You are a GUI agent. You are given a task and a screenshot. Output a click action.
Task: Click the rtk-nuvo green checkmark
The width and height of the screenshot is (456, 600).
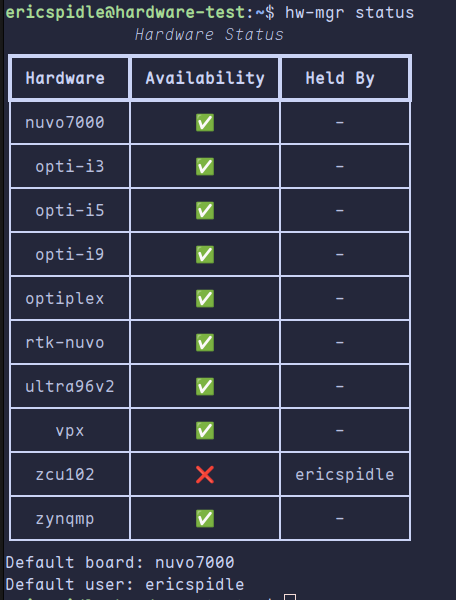(205, 343)
